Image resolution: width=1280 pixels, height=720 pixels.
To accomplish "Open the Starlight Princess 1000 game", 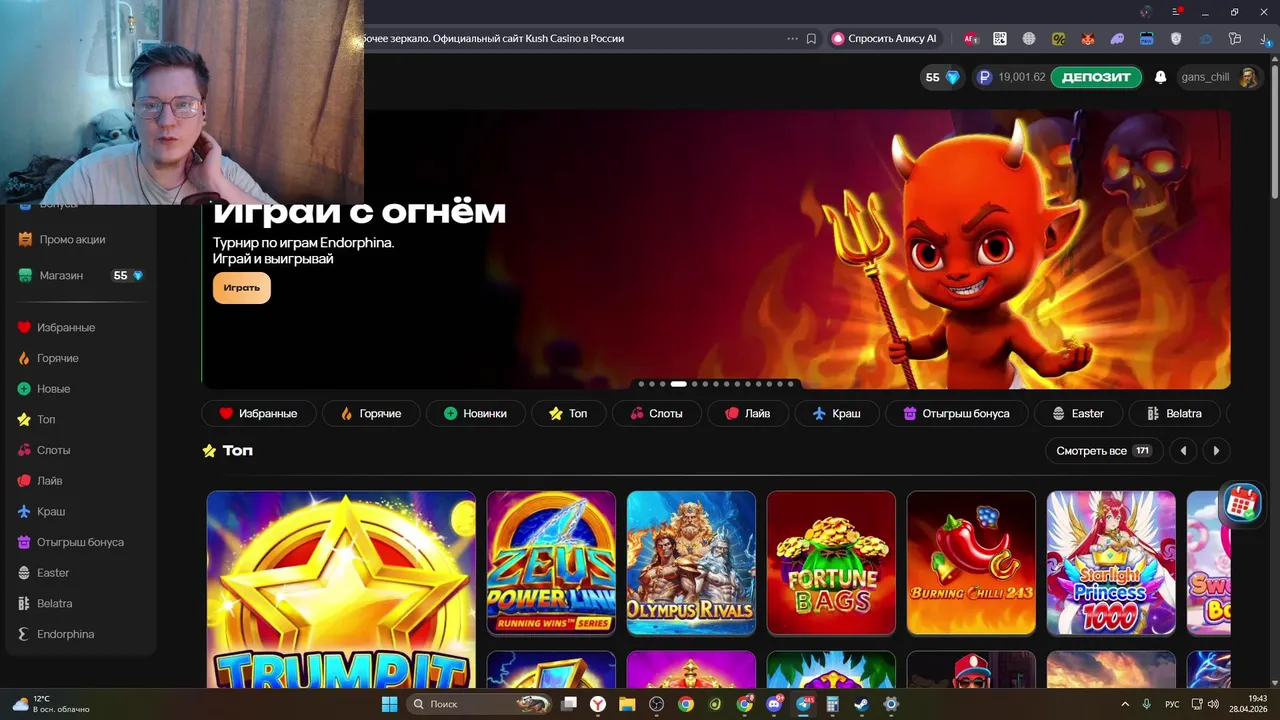I will (1111, 563).
